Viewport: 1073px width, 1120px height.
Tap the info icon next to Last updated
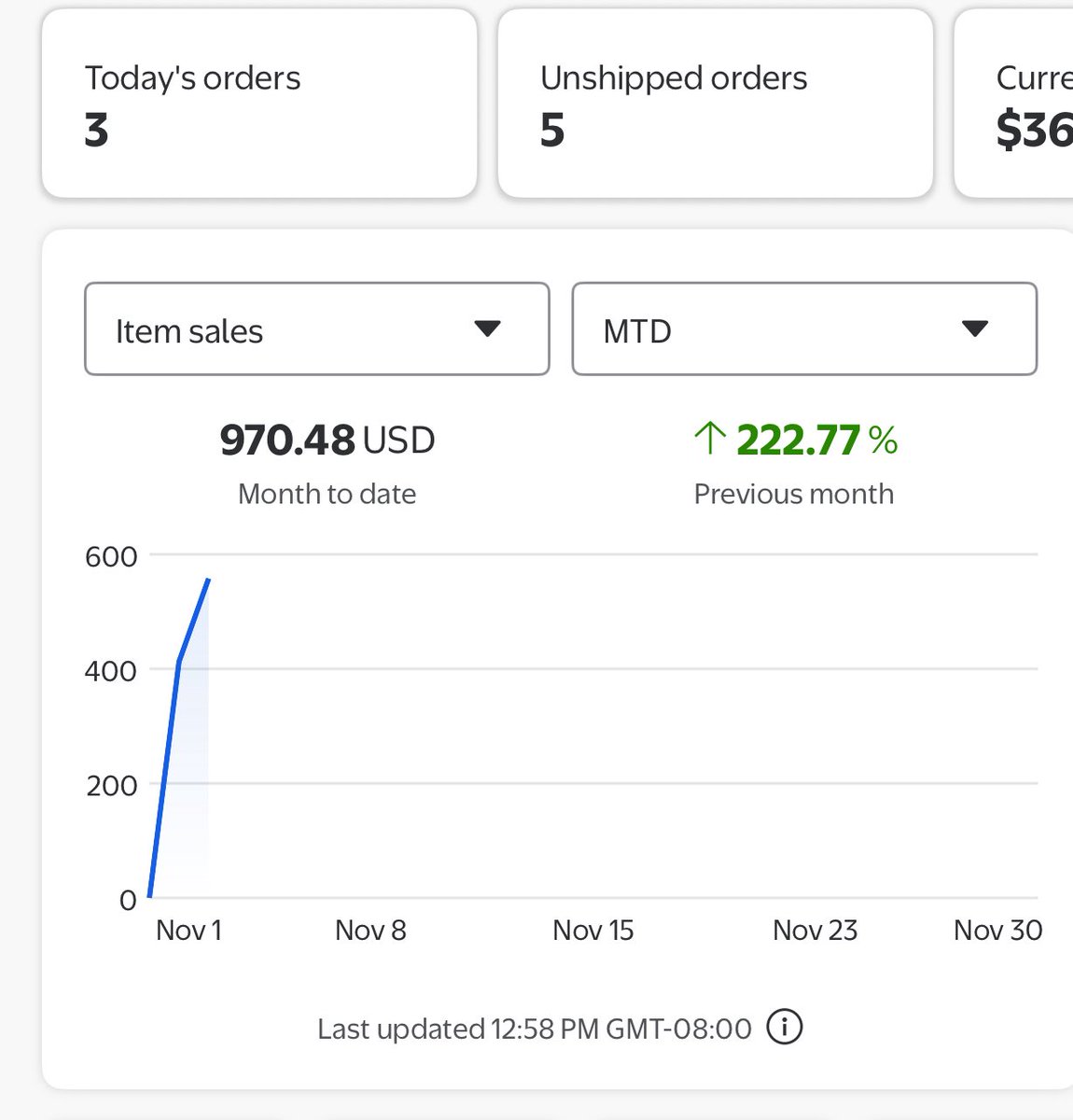click(x=785, y=1028)
